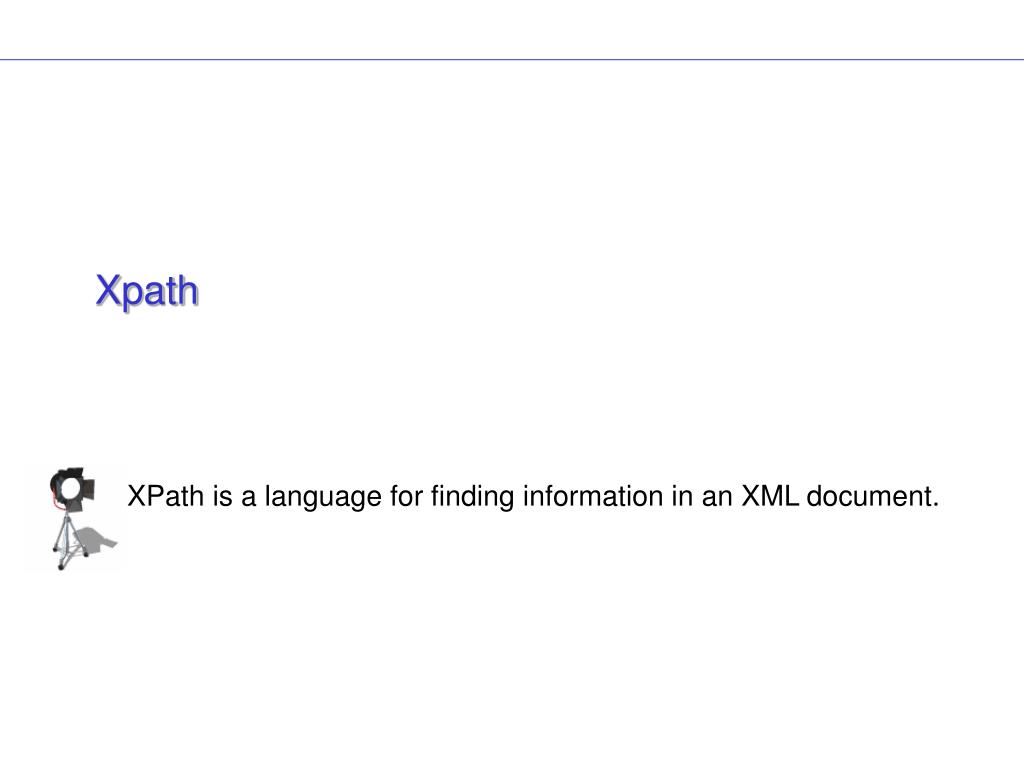Select the word "for" in the sentence
Viewport: 1024px width, 768px height.
click(x=406, y=496)
